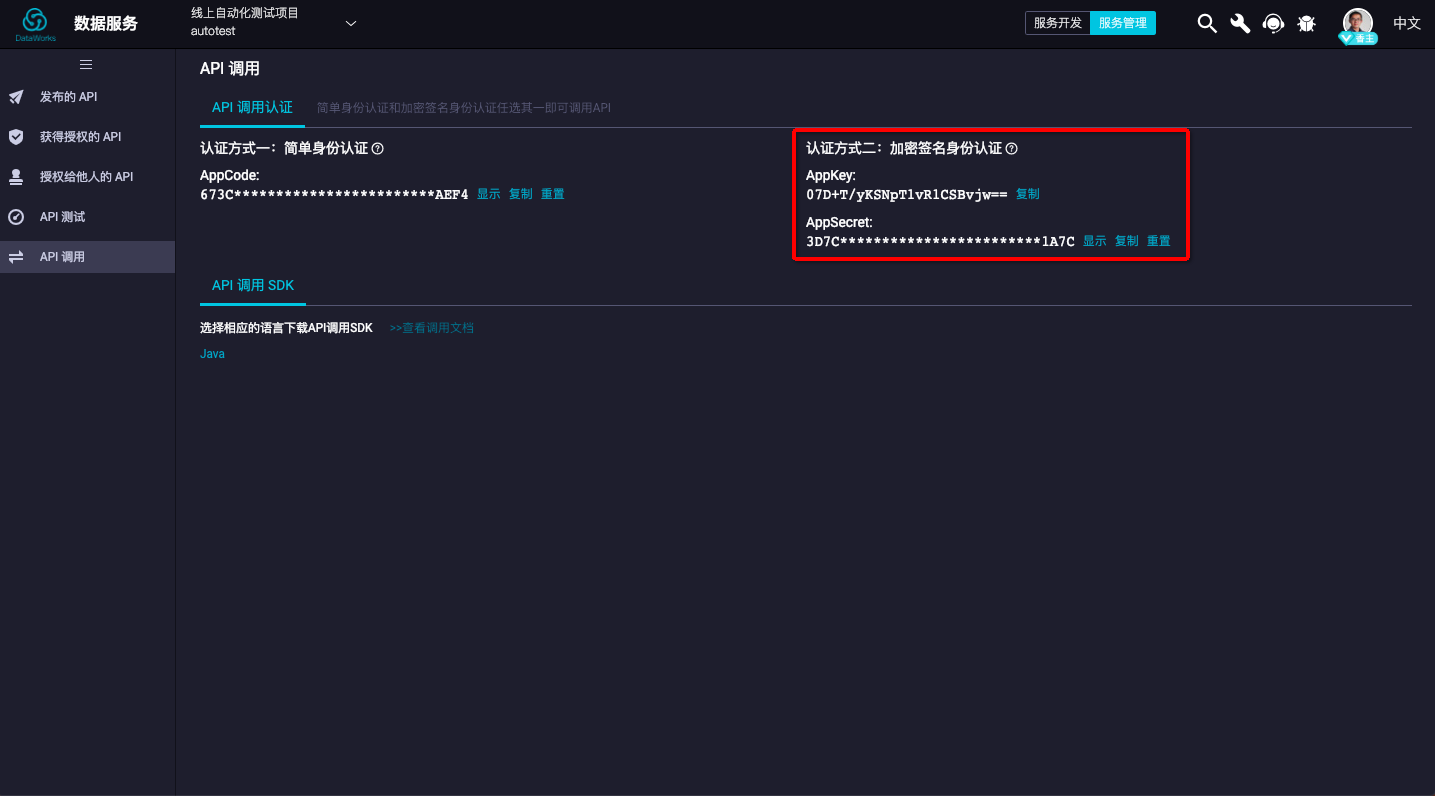Show help for 简单身份认证 question icon
1435x796 pixels.
[378, 148]
